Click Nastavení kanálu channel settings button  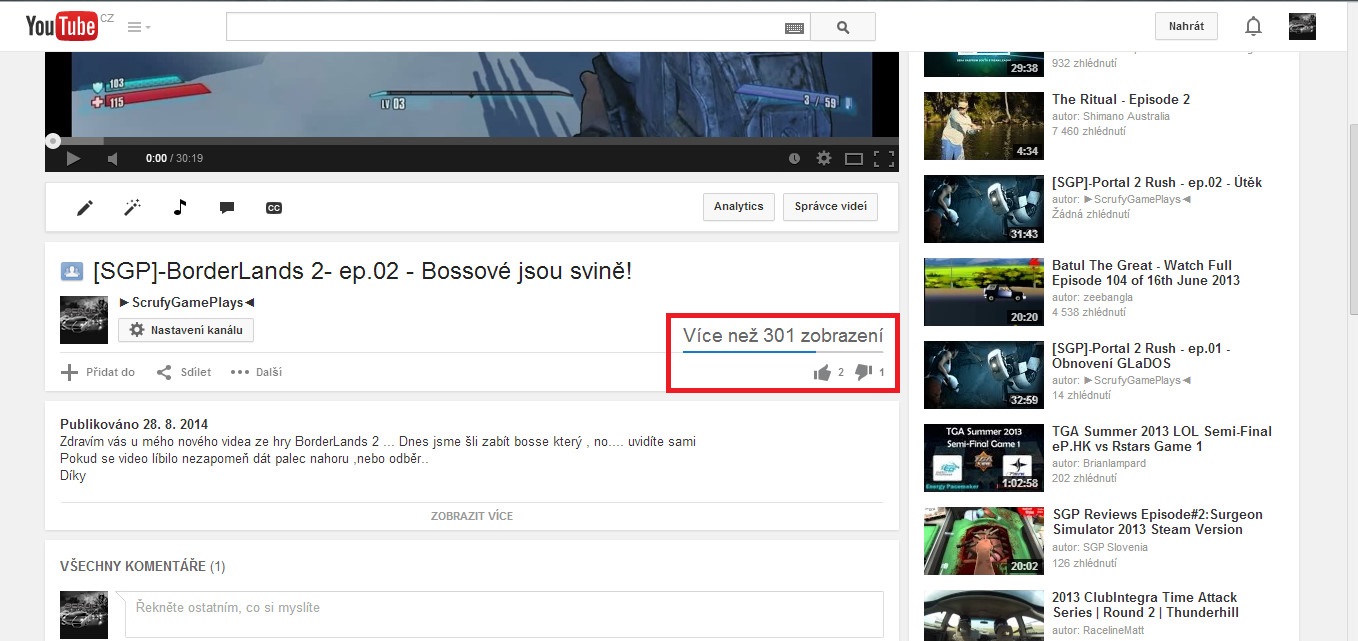[x=186, y=330]
